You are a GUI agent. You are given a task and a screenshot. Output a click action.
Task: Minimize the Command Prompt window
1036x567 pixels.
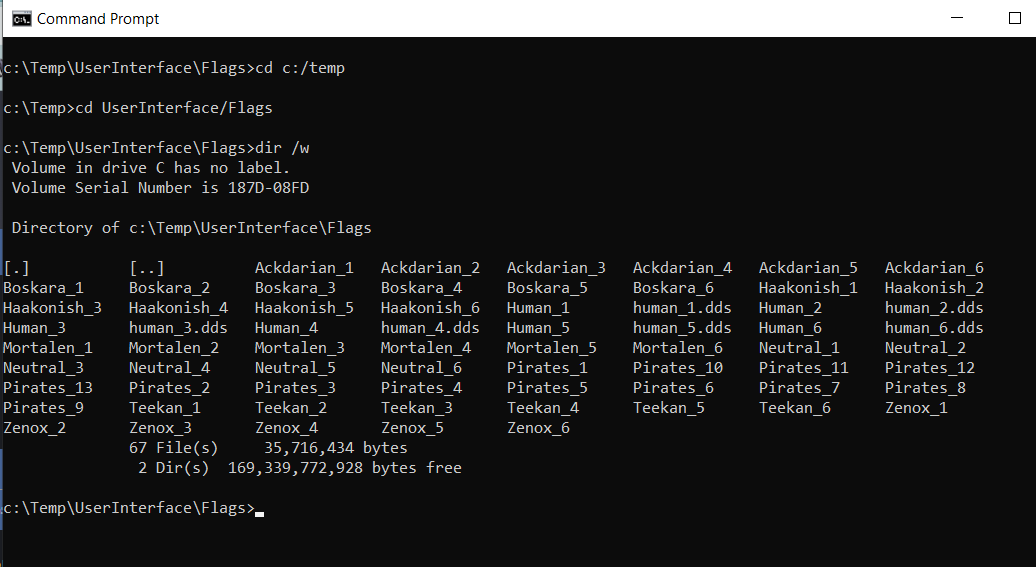pos(967,18)
